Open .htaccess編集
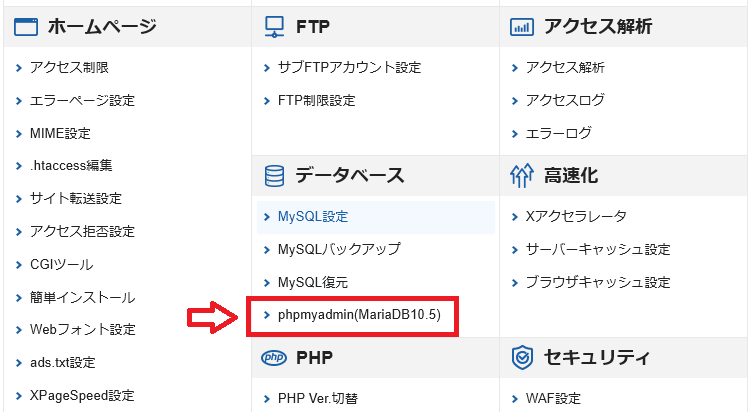Viewport: 748px width, 412px height. [71, 165]
